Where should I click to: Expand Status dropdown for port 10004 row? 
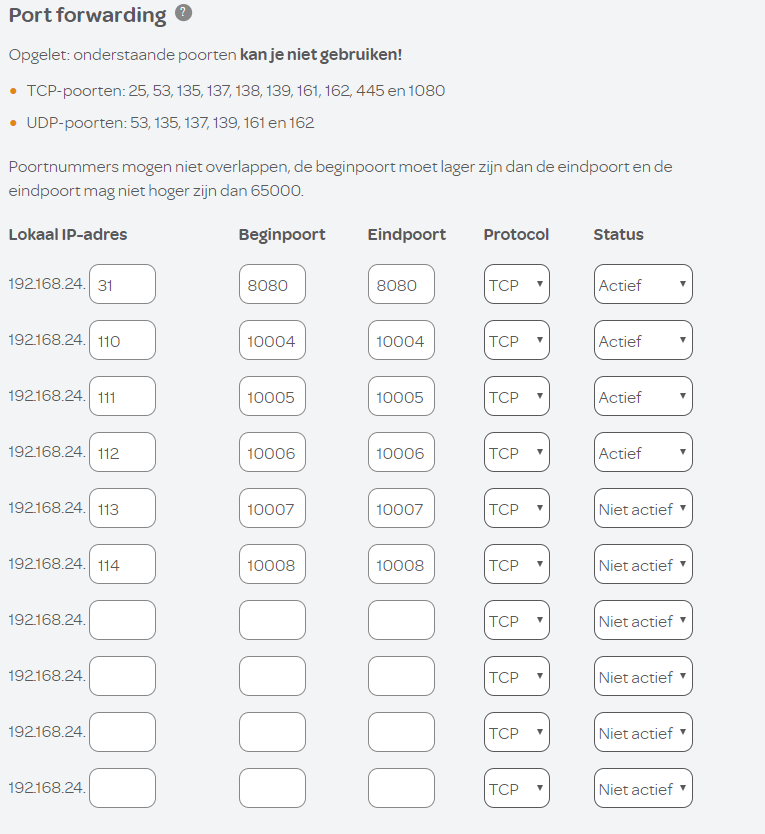pos(643,341)
